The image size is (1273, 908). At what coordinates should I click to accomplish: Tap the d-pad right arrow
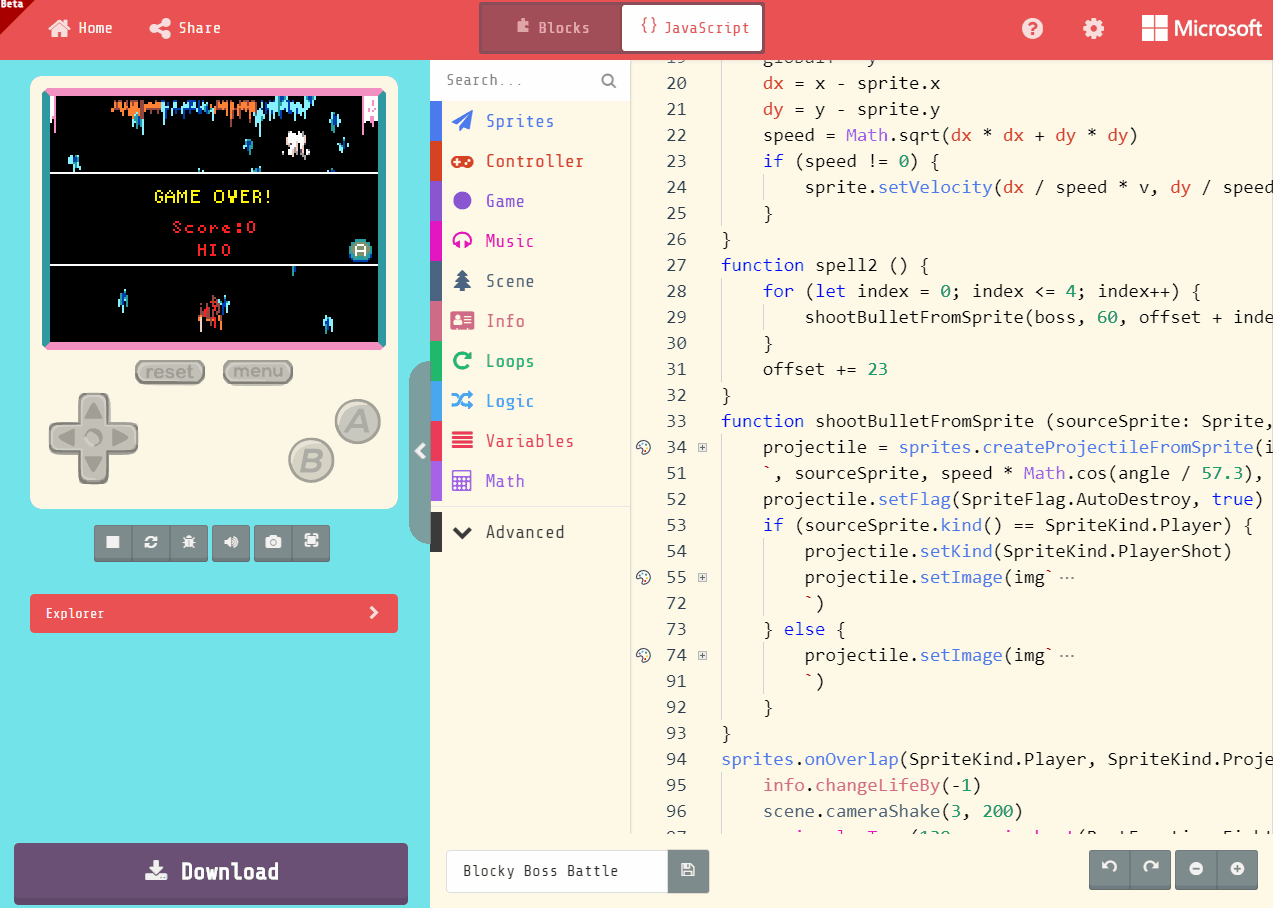(121, 438)
